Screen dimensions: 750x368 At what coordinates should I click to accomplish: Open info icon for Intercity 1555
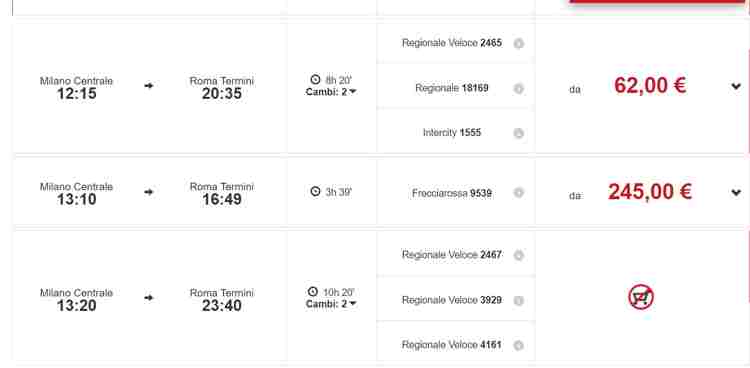(x=518, y=133)
